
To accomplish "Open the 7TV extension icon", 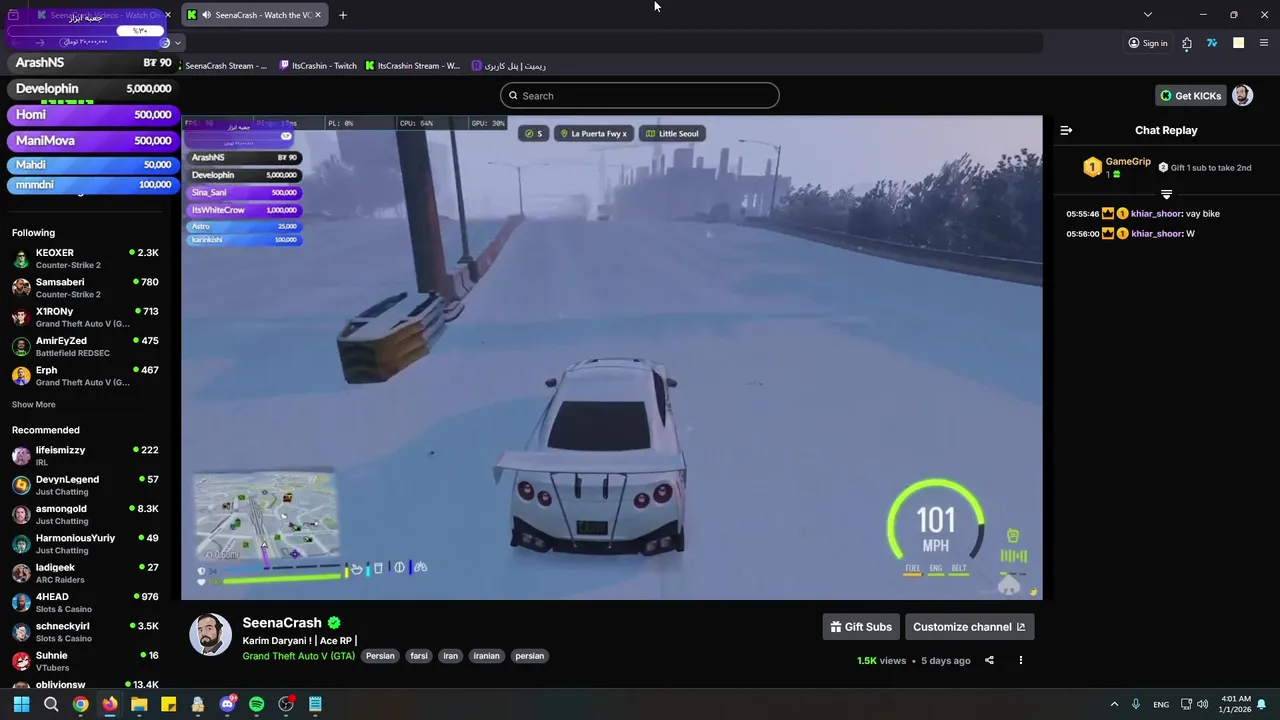I will [1212, 43].
